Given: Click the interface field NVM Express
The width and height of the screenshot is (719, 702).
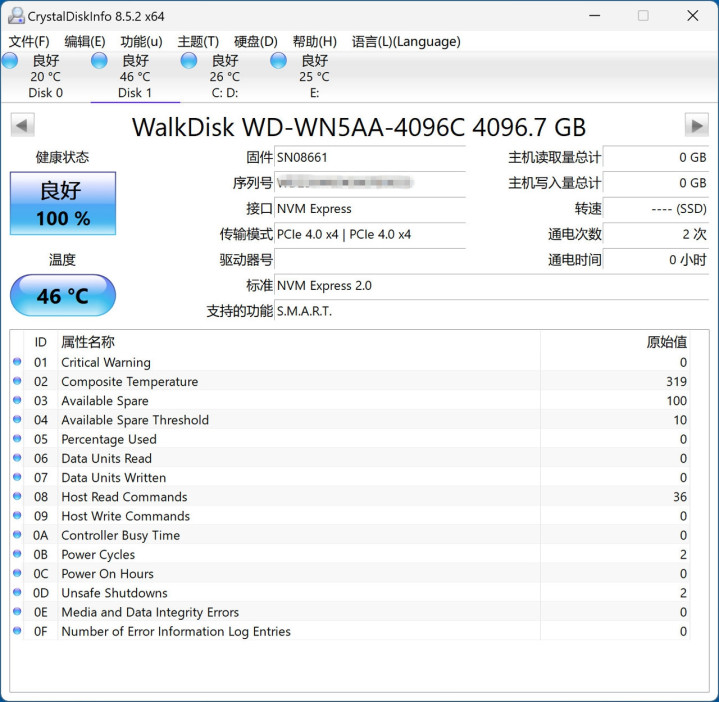Looking at the screenshot, I should click(x=370, y=209).
